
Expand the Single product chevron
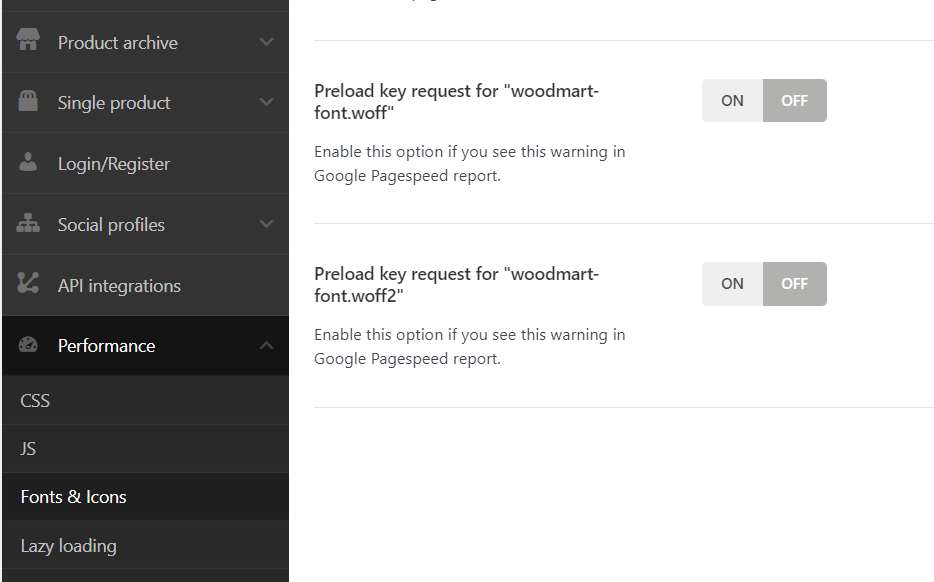266,102
